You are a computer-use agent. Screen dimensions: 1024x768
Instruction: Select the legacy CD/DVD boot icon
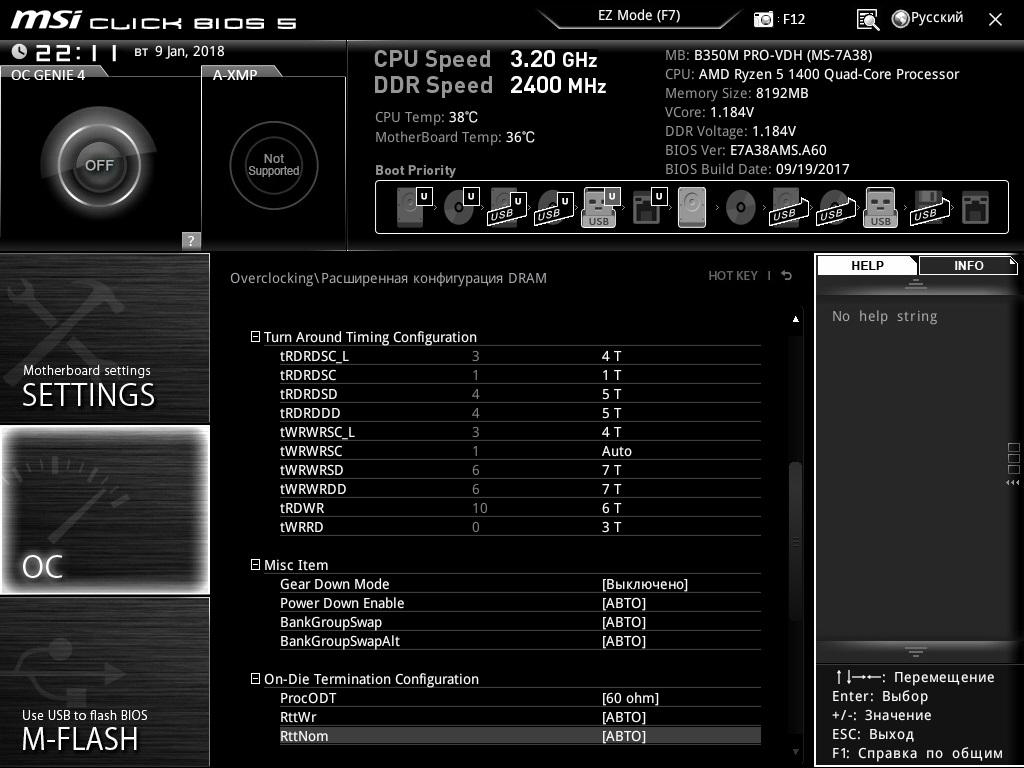[x=740, y=207]
